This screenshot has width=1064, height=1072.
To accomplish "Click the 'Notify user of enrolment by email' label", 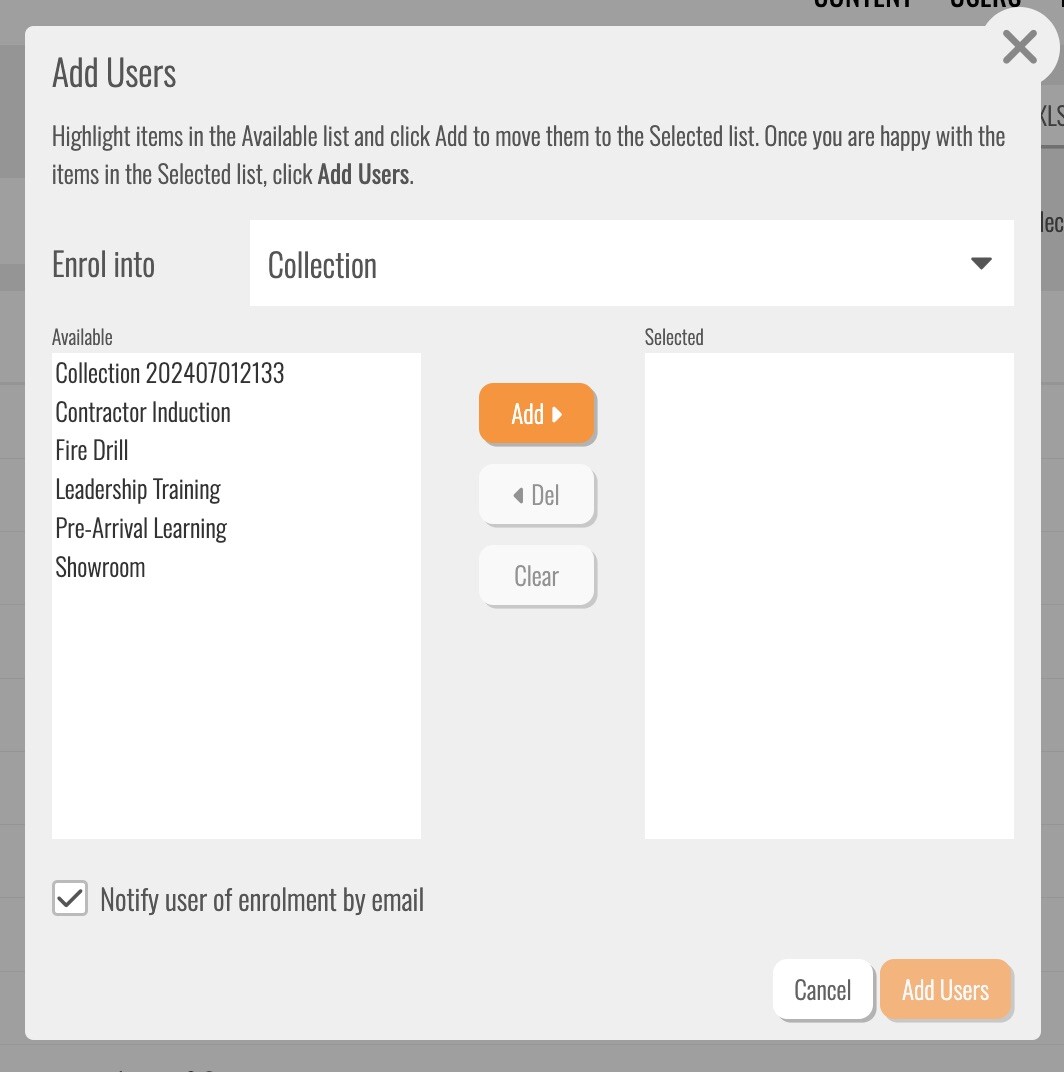I will (262, 900).
